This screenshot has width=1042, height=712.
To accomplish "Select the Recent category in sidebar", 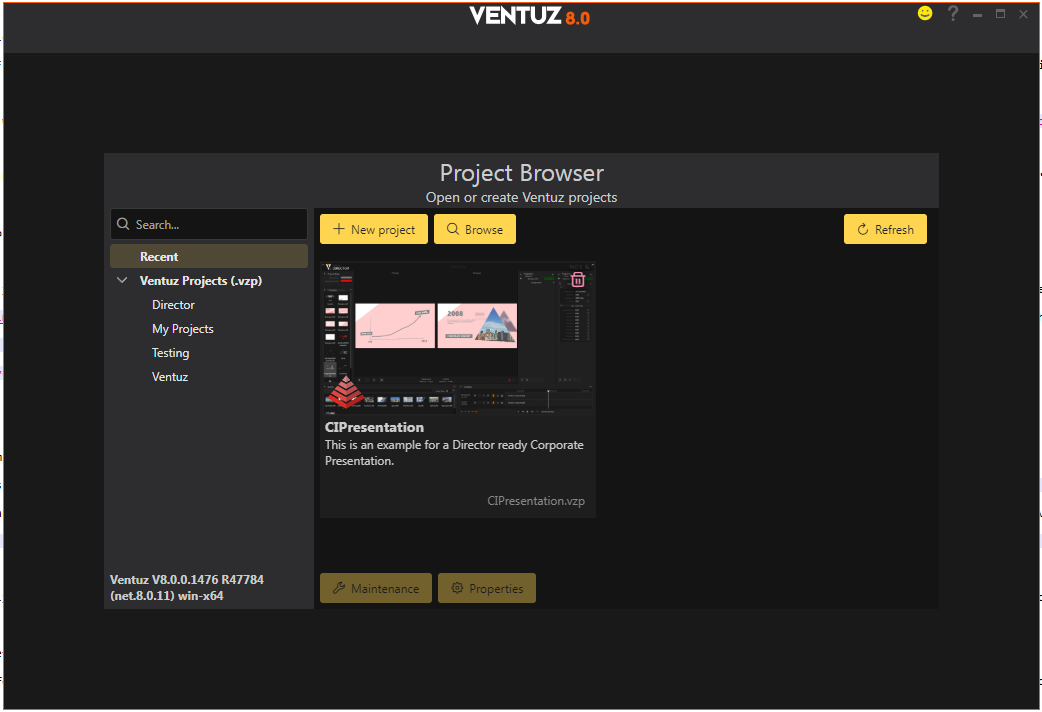I will point(160,257).
